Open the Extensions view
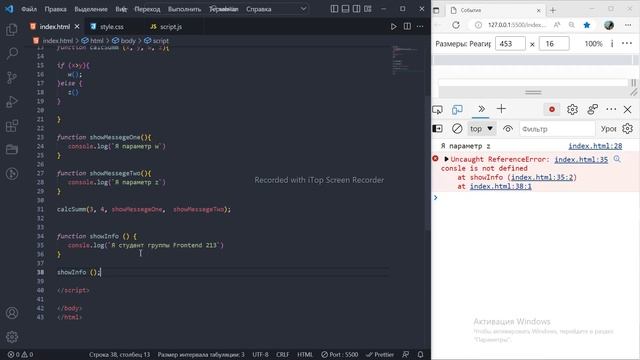The height and width of the screenshot is (360, 640). click(x=12, y=125)
